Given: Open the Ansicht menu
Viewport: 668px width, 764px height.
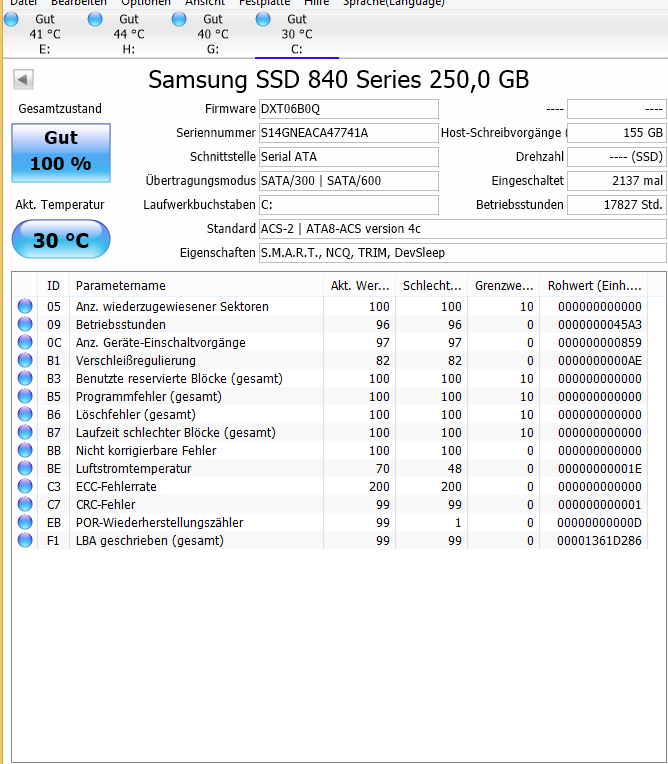Looking at the screenshot, I should [x=205, y=2].
